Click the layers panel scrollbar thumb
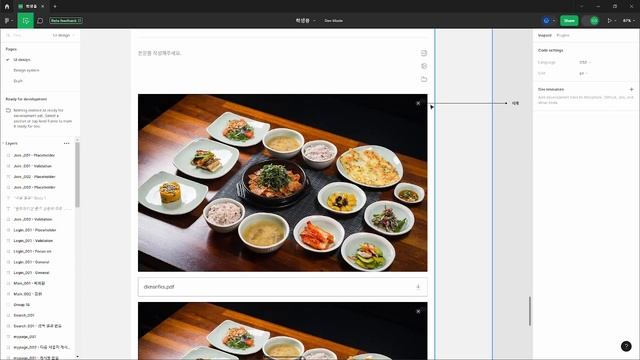Screen dimensions: 640x360 coord(77,175)
